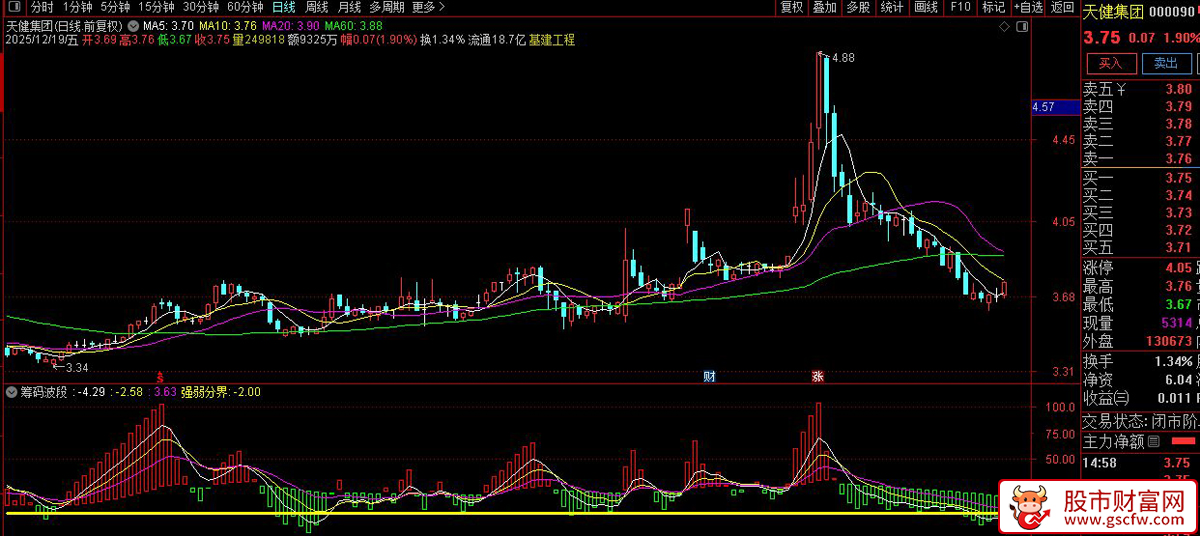Open the small icon beside 主力净额
Viewport: 1200px width, 536px height.
(1153, 441)
